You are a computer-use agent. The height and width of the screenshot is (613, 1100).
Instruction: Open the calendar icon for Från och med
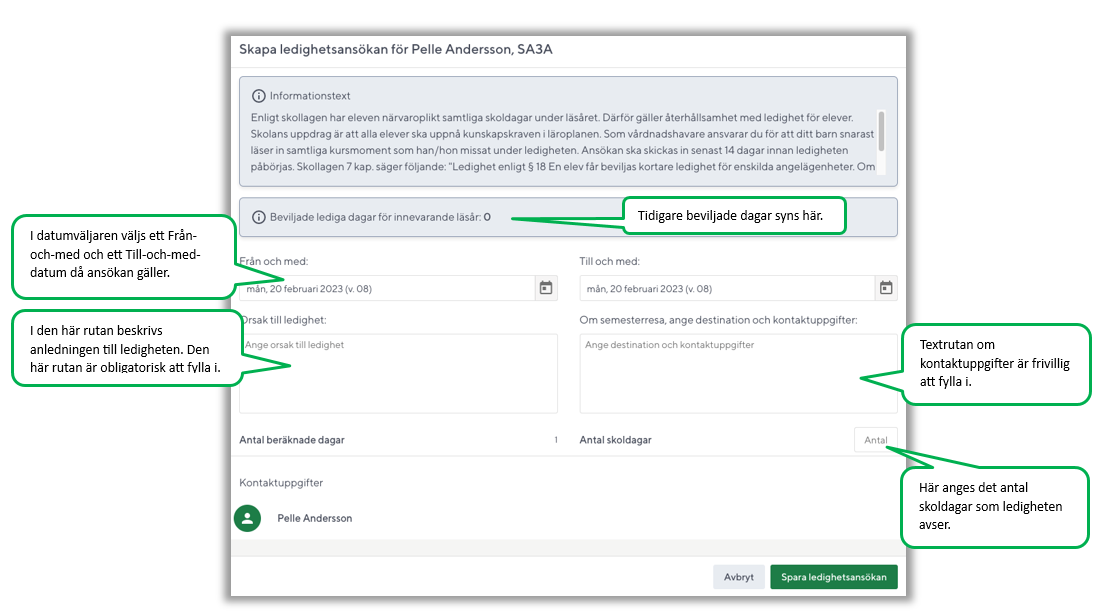pos(545,287)
